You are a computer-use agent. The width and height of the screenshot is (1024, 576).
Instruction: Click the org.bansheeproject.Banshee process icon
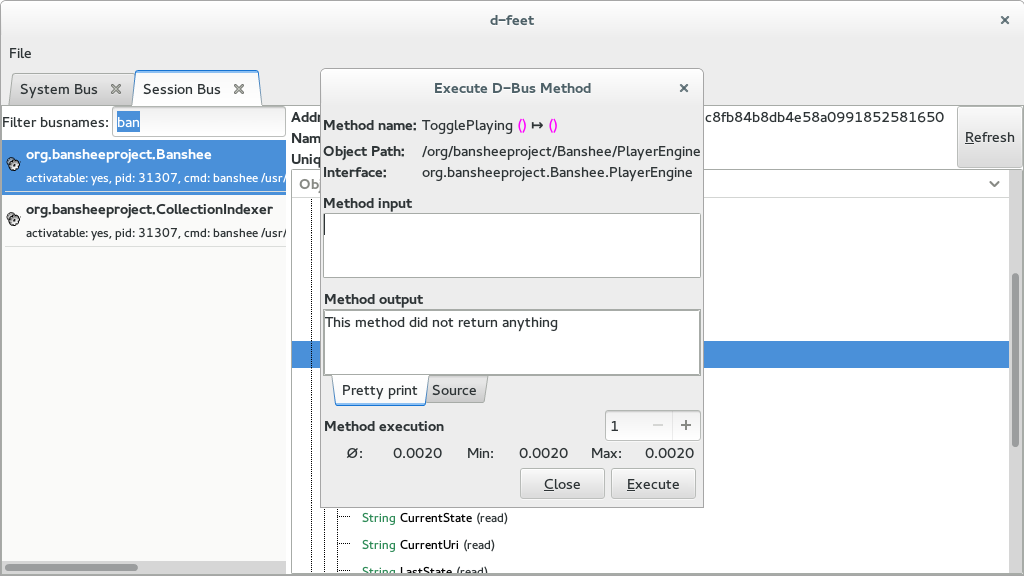coord(13,164)
